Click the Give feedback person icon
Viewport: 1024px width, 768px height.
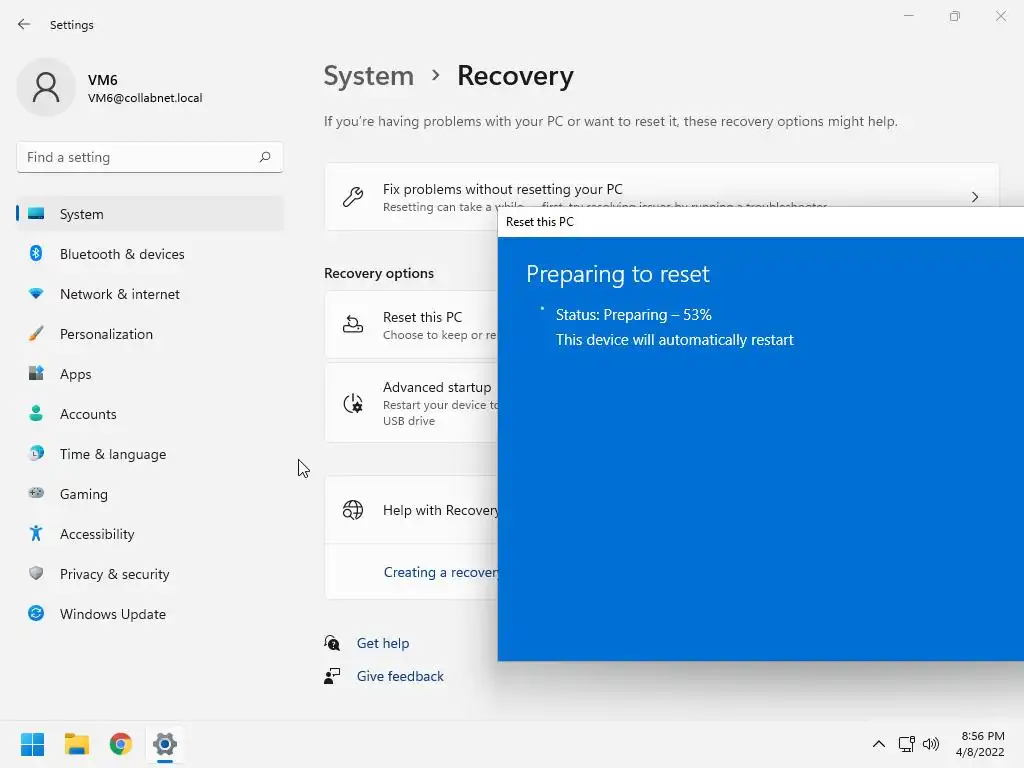332,676
